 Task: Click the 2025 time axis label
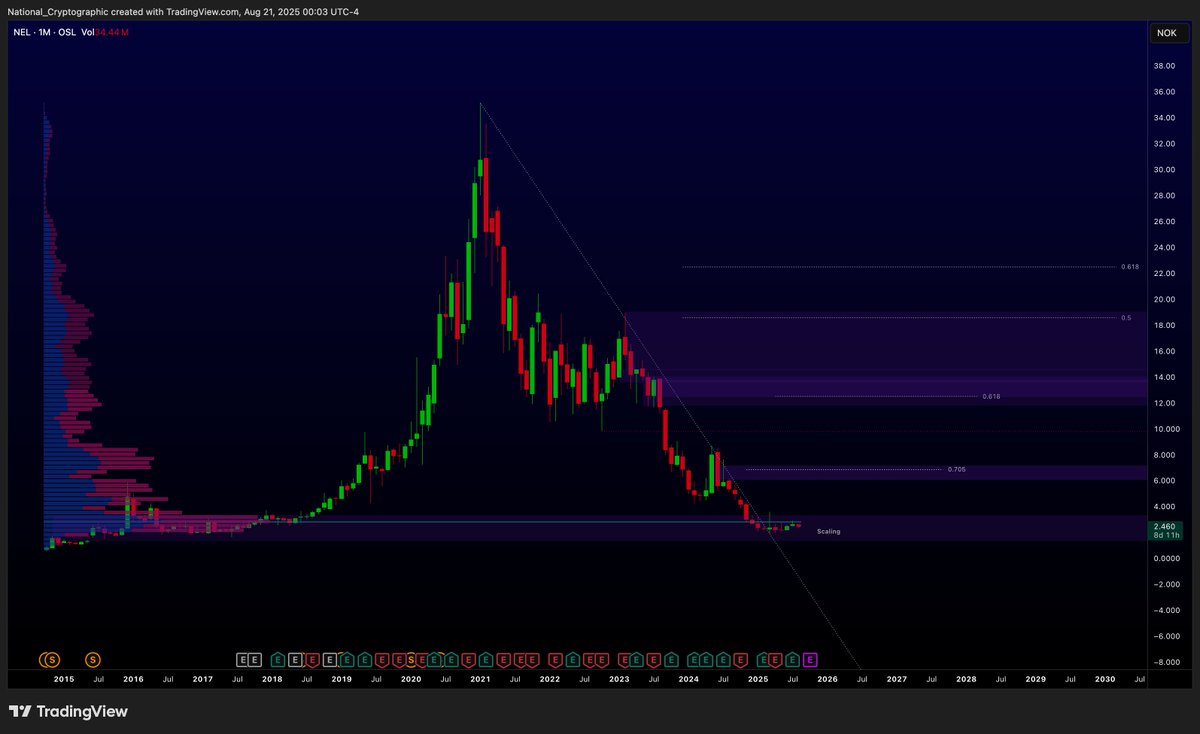pos(758,679)
